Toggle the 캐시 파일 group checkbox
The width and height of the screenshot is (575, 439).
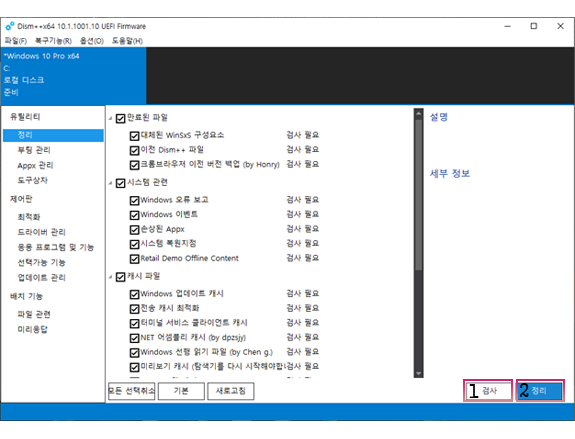pyautogui.click(x=121, y=277)
